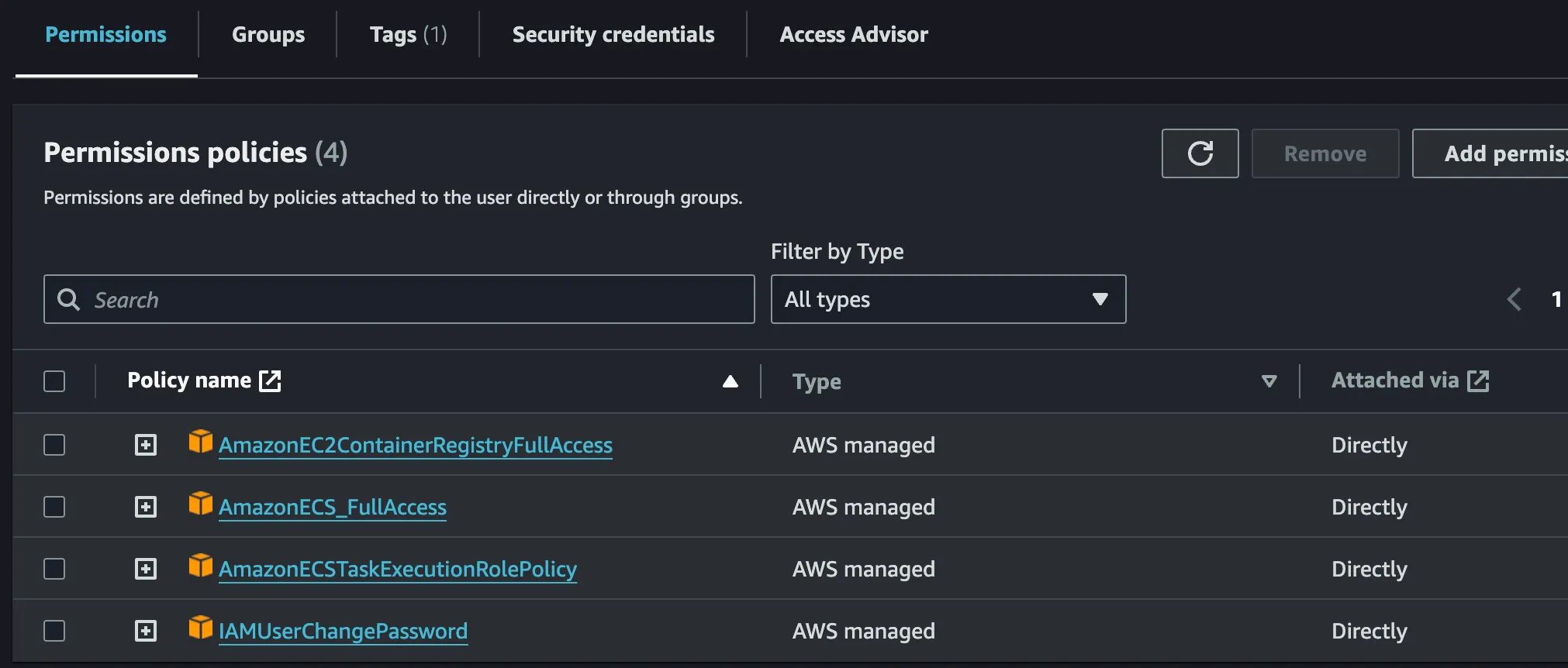This screenshot has height=668, width=1568.
Task: Check the AmazonEC2ContainerRegistryFullAccess row checkbox
Action: click(x=54, y=445)
